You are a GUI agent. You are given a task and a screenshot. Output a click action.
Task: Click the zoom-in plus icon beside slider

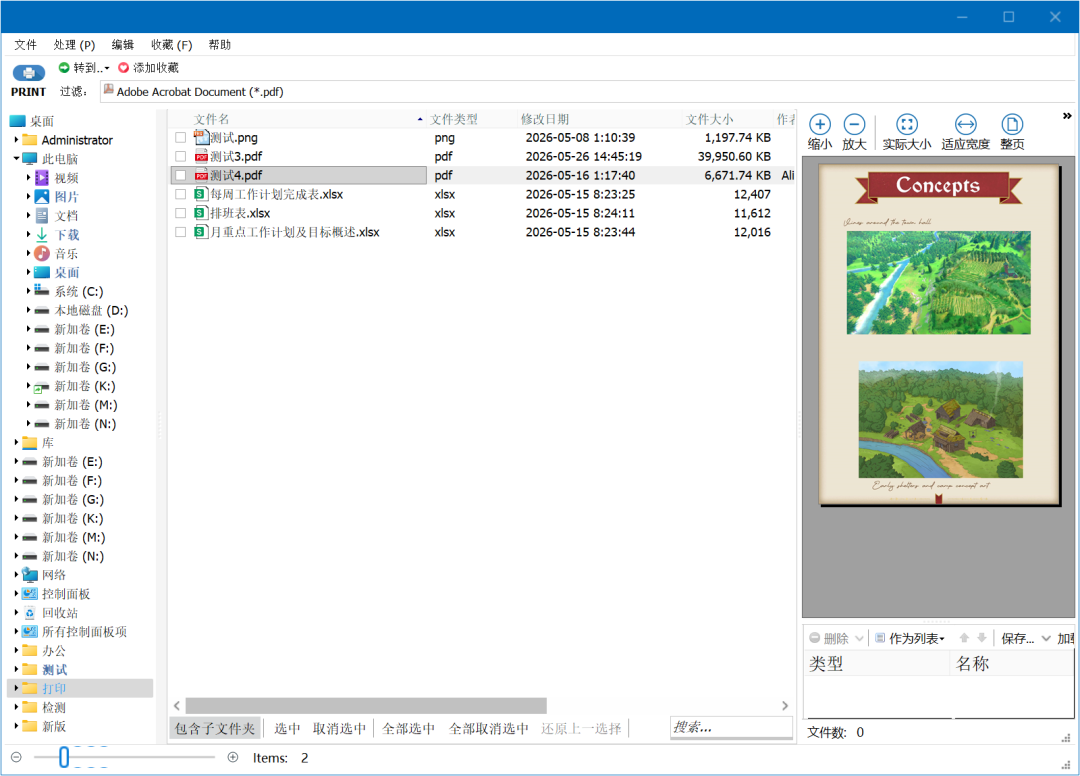pyautogui.click(x=233, y=757)
